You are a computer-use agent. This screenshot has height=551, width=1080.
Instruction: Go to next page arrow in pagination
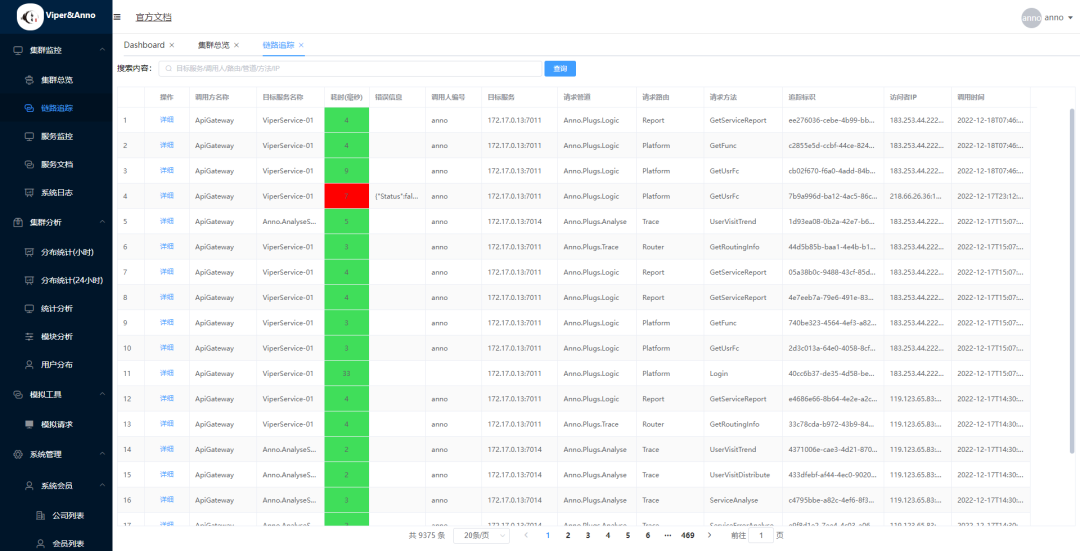pos(711,535)
